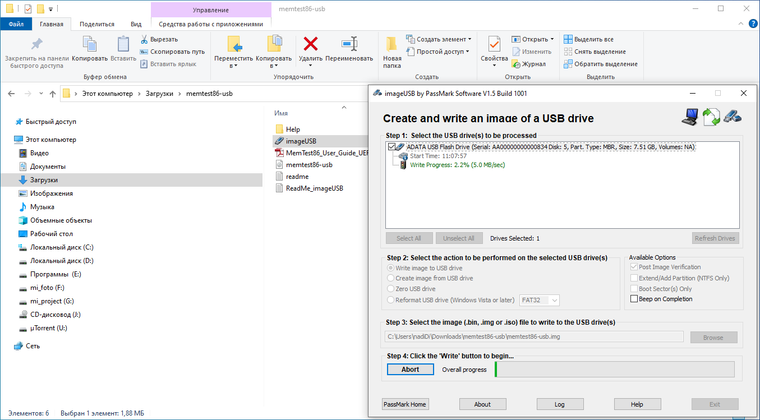Toggle Boot Sector(s) Only checkbox
The image size is (760, 420).
pyautogui.click(x=633, y=289)
